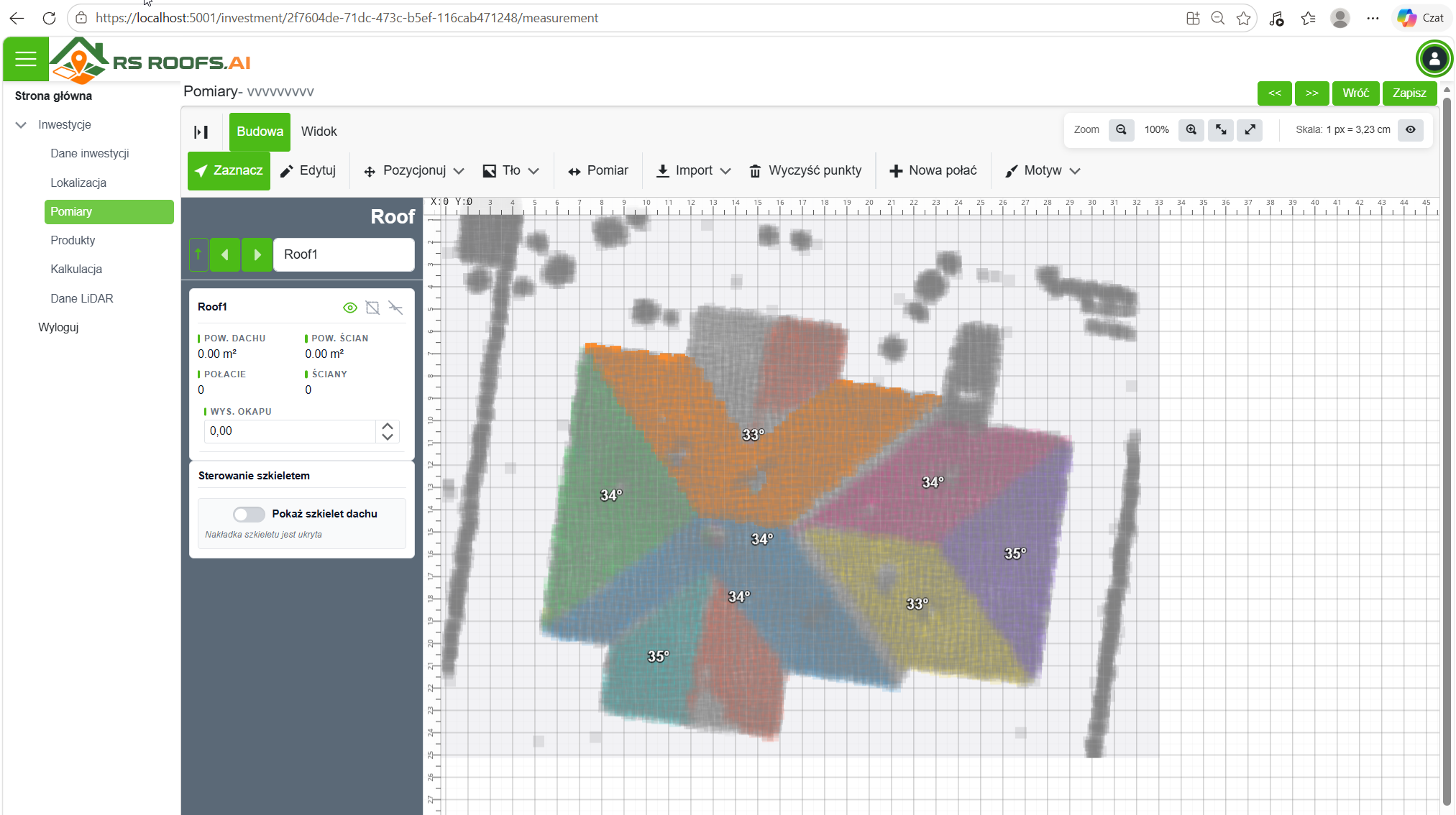Click the browser address bar URL

[347, 18]
